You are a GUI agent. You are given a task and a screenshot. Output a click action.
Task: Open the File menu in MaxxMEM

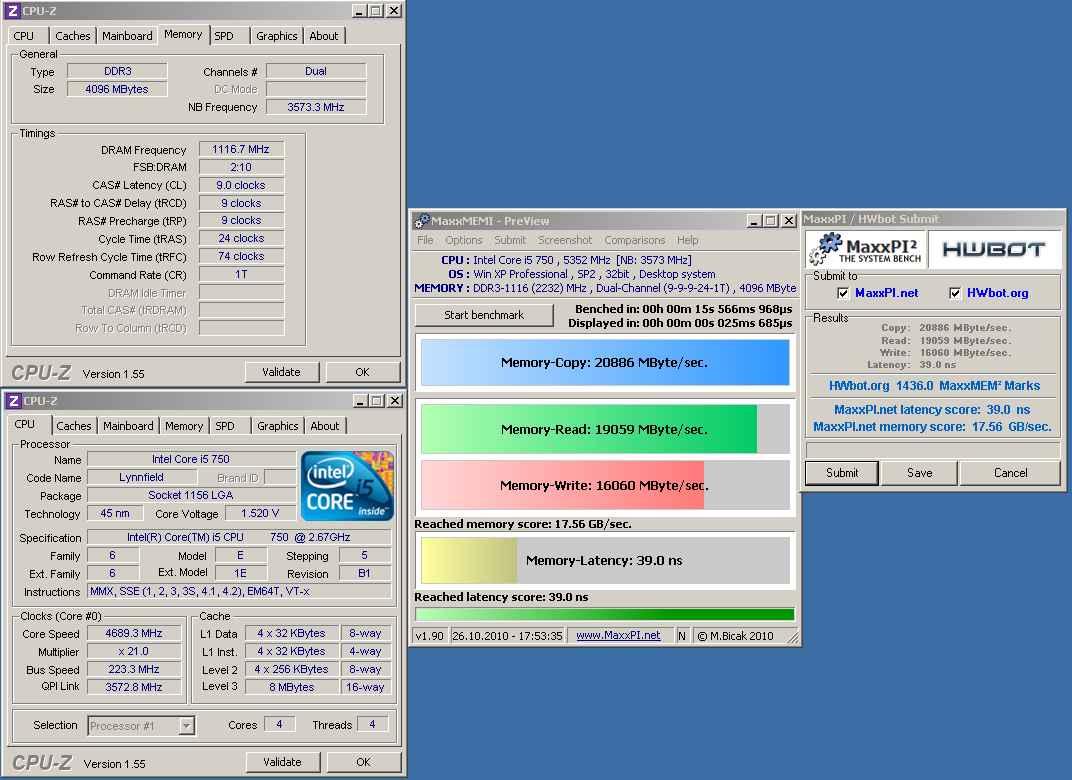(x=425, y=240)
